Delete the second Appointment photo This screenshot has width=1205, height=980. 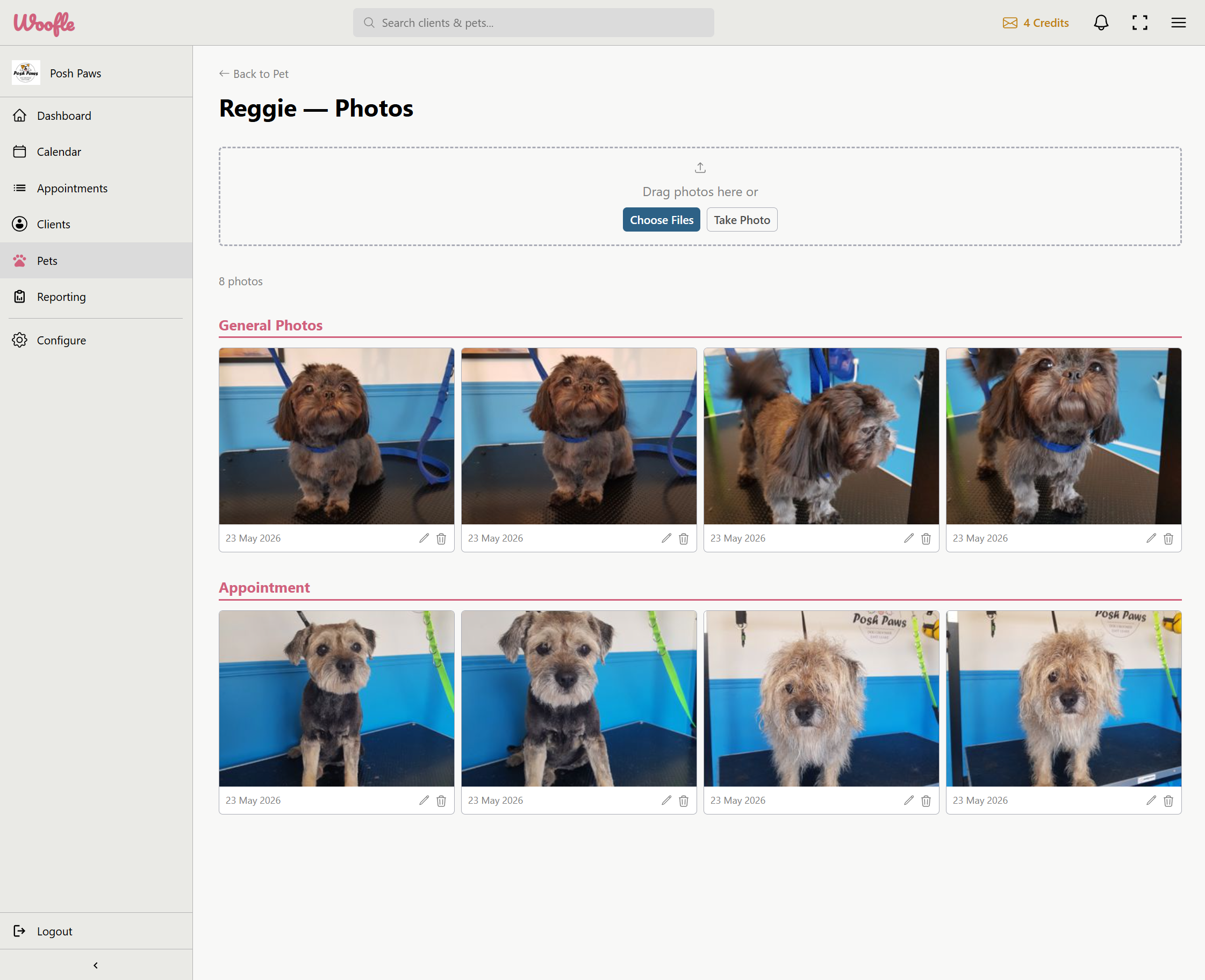click(x=683, y=801)
